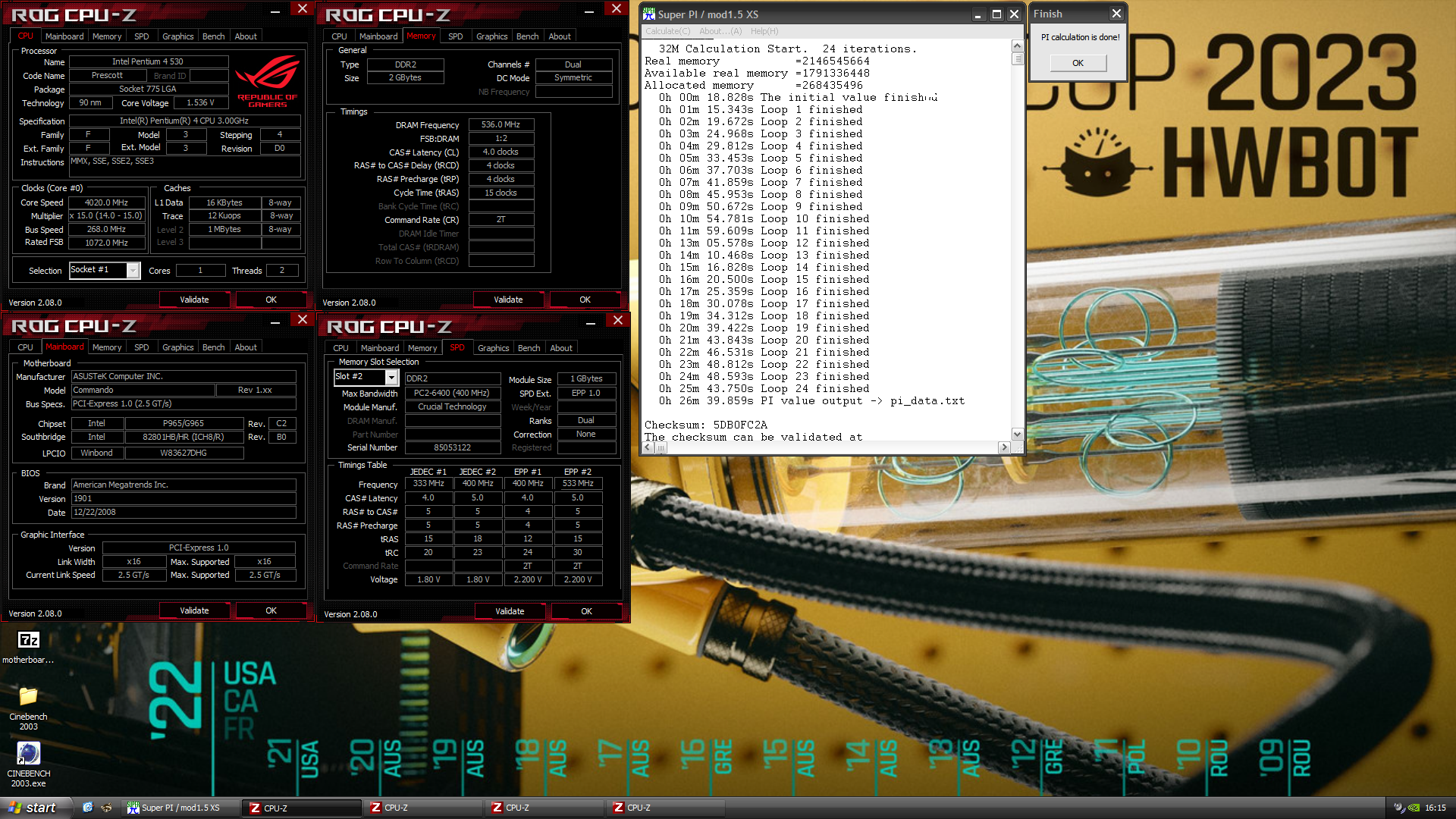This screenshot has height=819, width=1456.
Task: Click the Super PI title bar icon
Action: click(x=648, y=14)
